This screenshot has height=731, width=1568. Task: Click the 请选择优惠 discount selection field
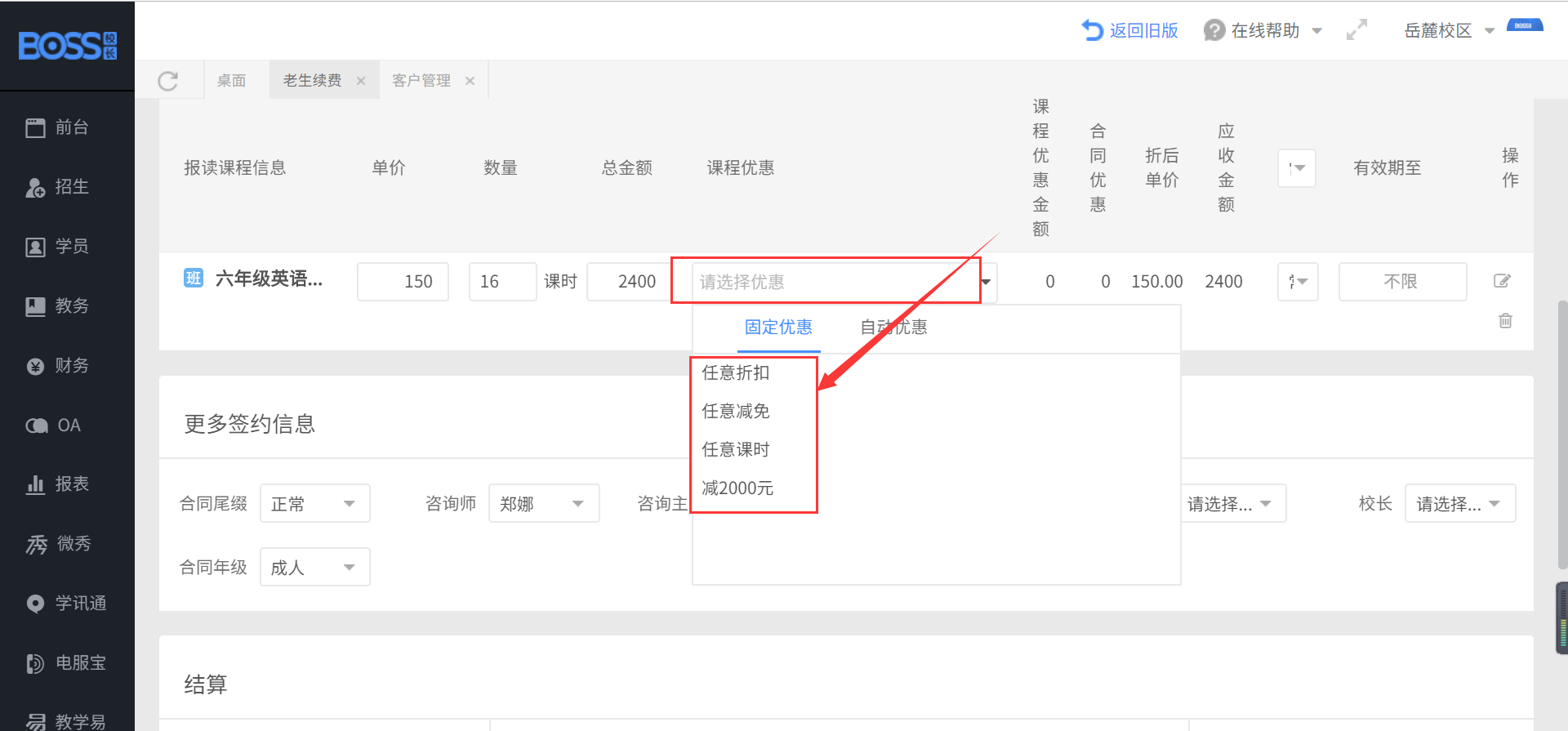point(835,282)
